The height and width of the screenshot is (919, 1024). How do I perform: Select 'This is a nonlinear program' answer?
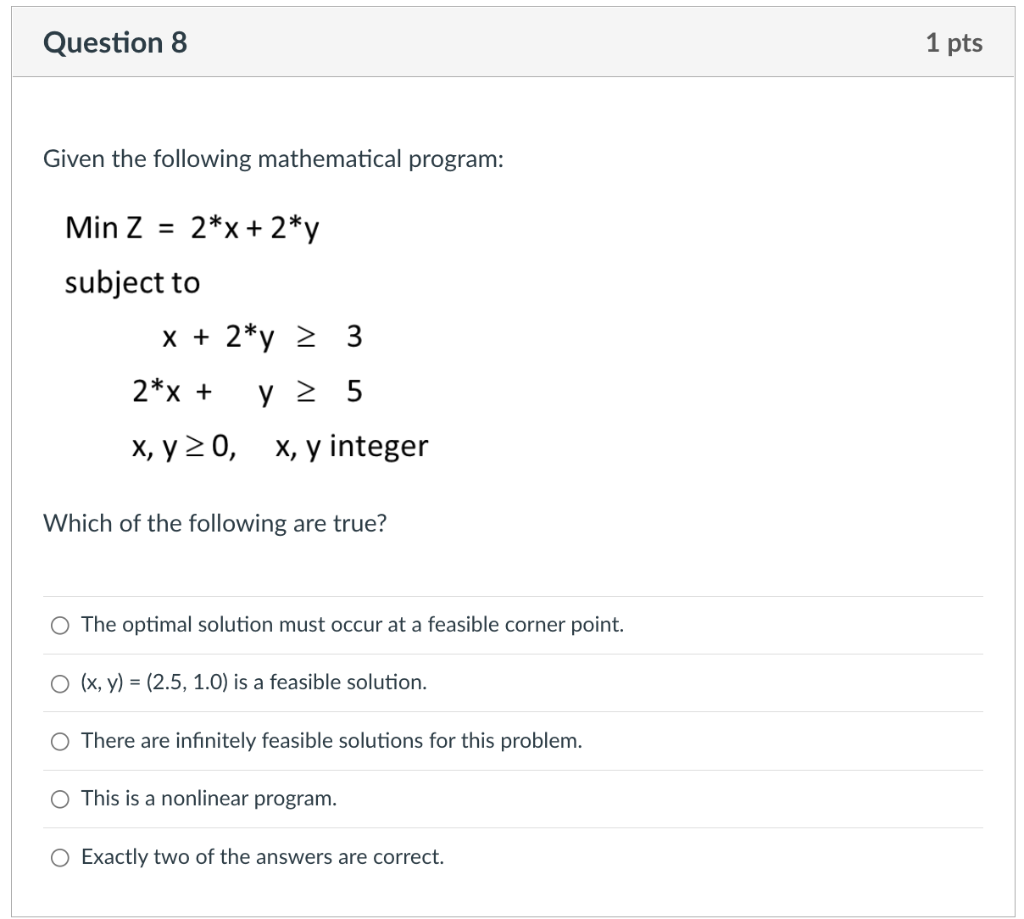(60, 798)
